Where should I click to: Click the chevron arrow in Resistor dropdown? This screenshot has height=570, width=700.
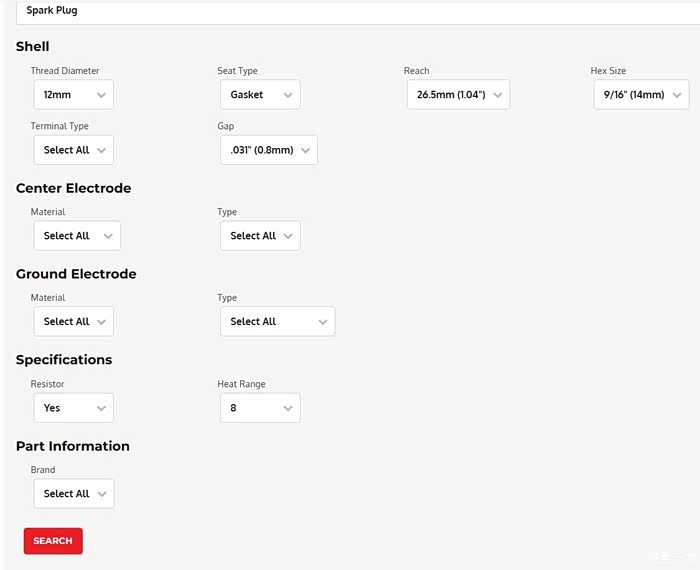click(101, 408)
